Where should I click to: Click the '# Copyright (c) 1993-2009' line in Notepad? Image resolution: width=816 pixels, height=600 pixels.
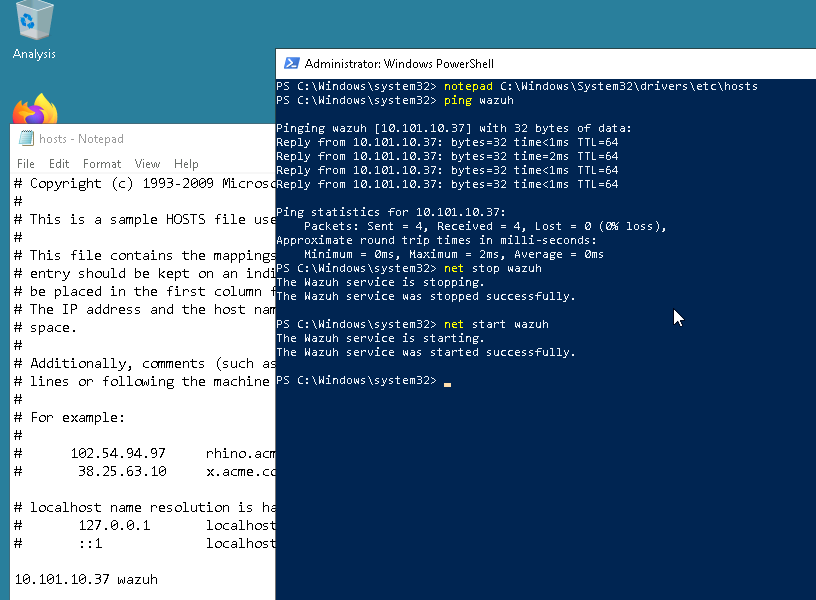(x=145, y=184)
